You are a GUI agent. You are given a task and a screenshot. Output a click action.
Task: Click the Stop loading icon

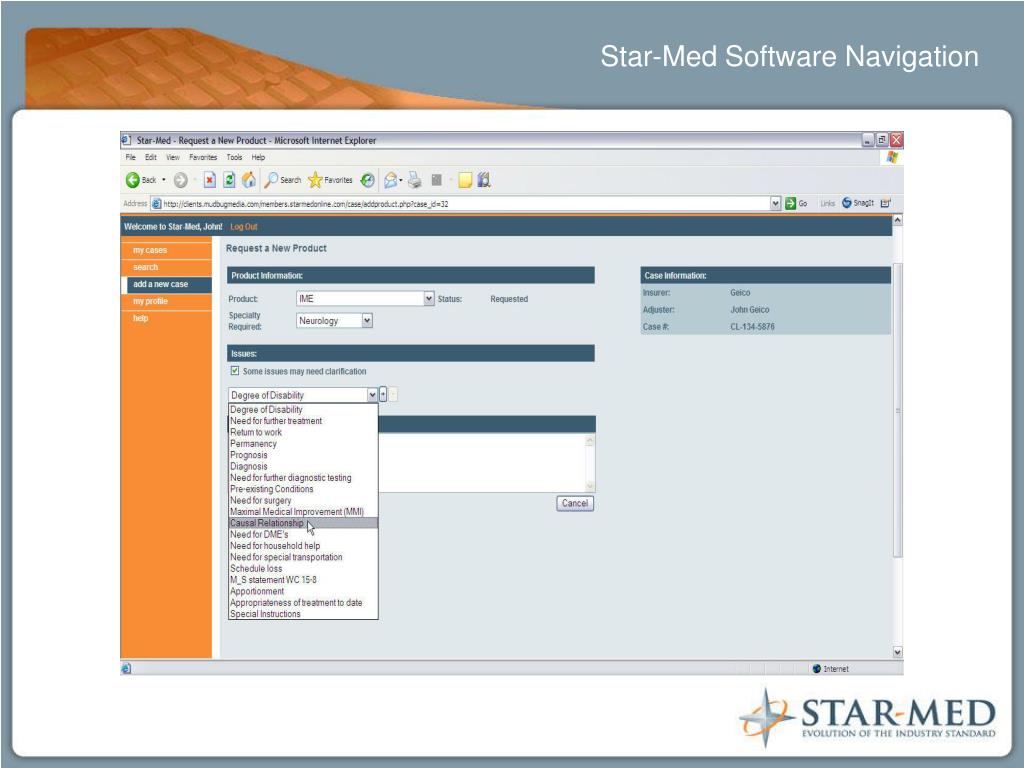(x=211, y=180)
